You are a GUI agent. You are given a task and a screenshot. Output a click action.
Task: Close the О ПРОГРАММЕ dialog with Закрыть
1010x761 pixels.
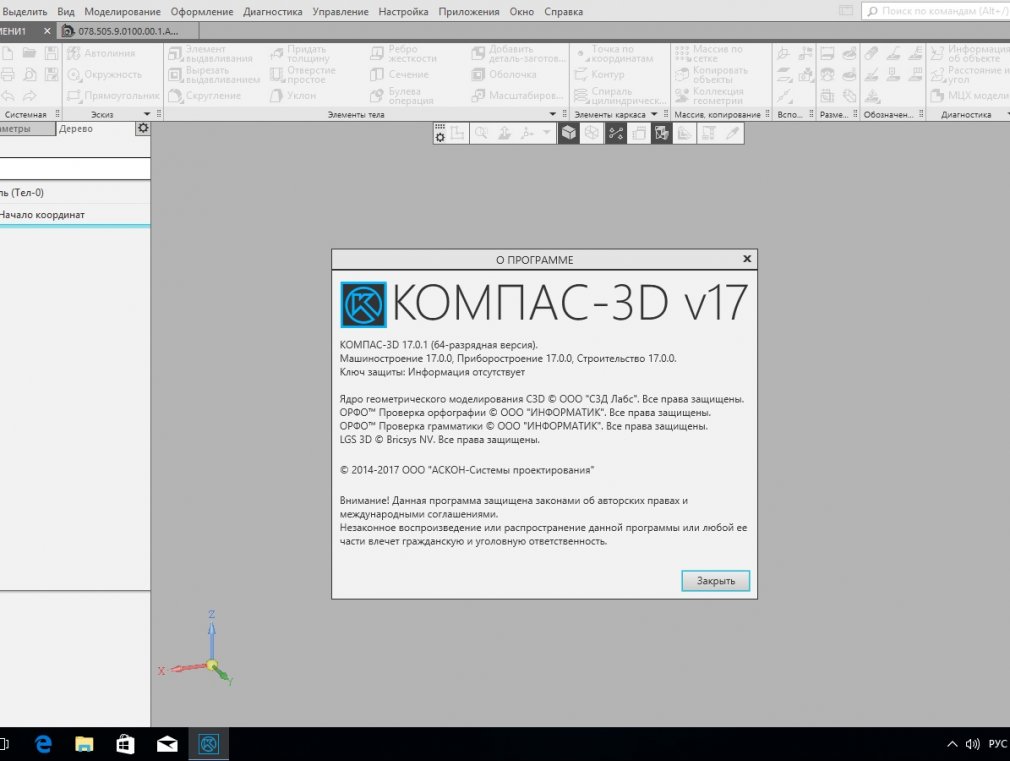pyautogui.click(x=715, y=581)
